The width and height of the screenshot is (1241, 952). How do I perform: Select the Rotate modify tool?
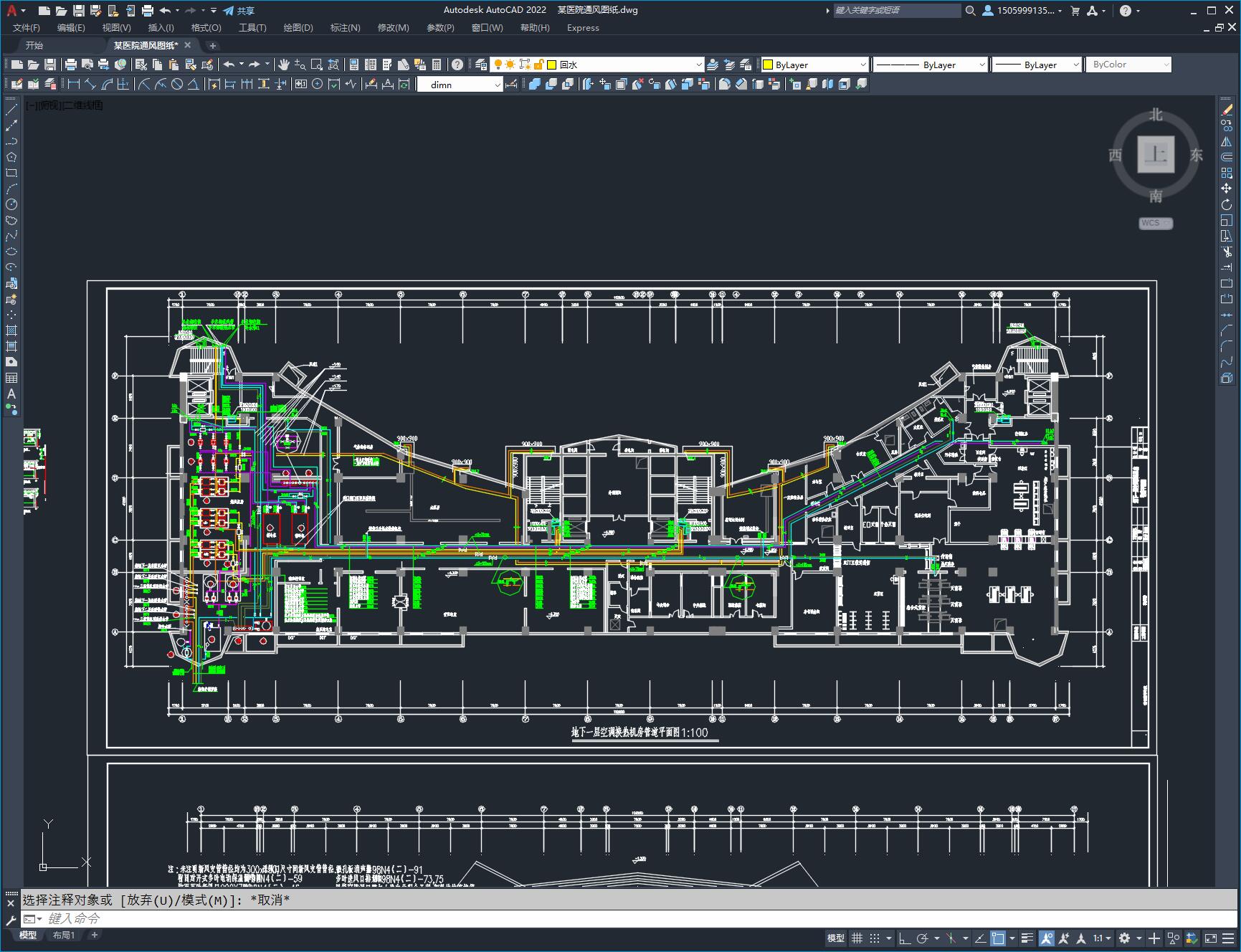pos(1227,204)
